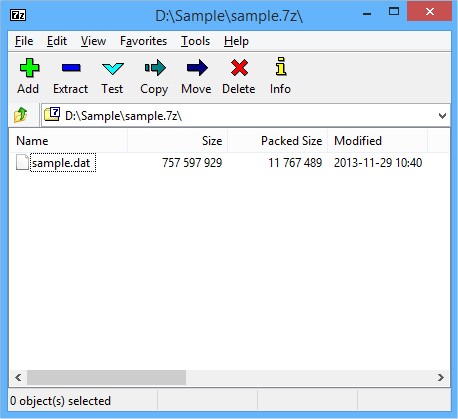Sort by Packed Size column header

278,141
